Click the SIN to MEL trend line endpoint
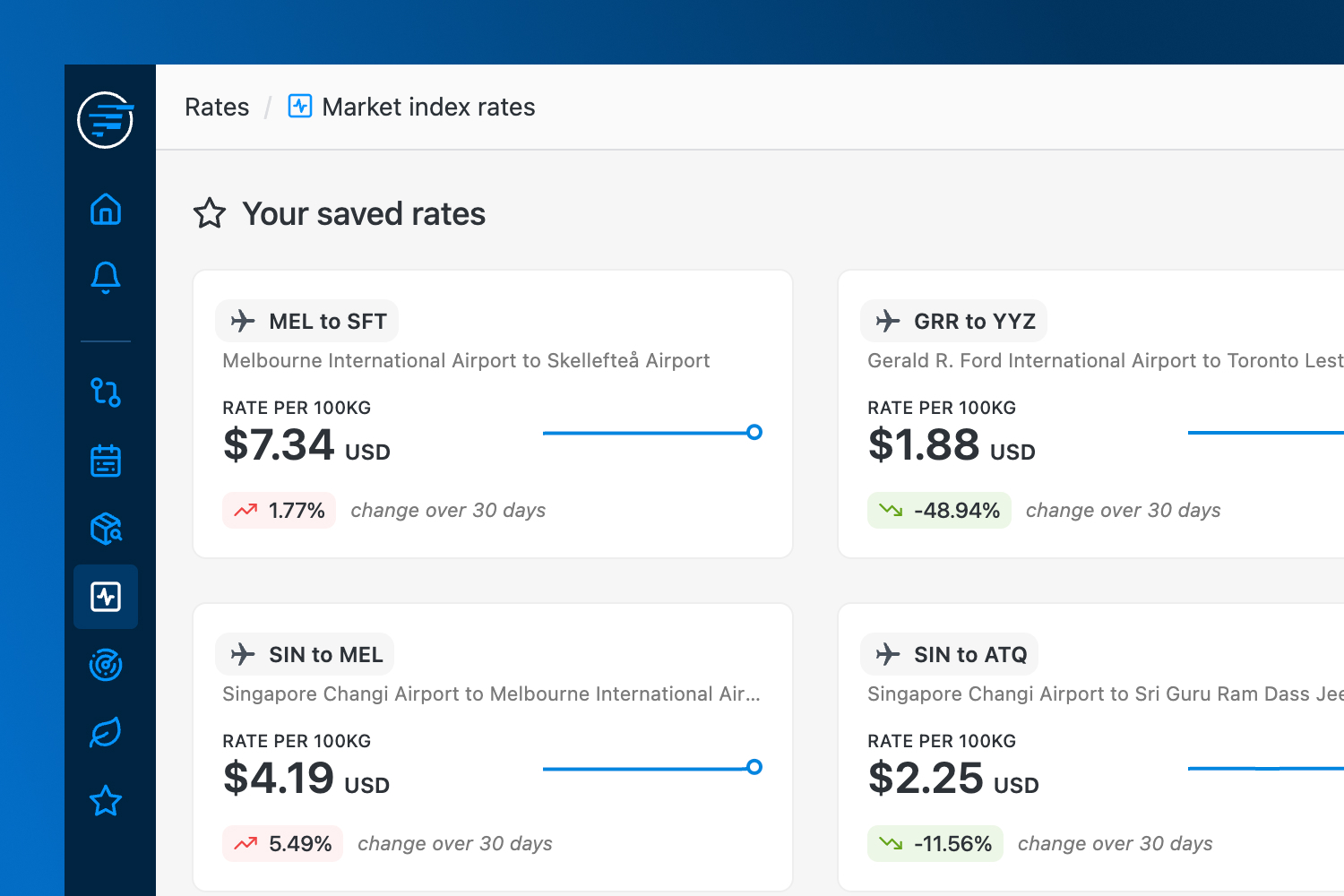 [x=754, y=767]
